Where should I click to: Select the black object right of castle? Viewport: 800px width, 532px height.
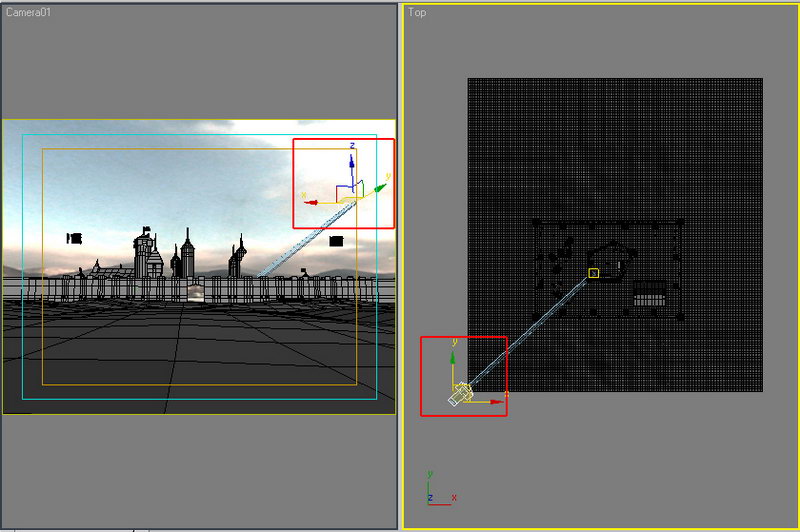[336, 241]
